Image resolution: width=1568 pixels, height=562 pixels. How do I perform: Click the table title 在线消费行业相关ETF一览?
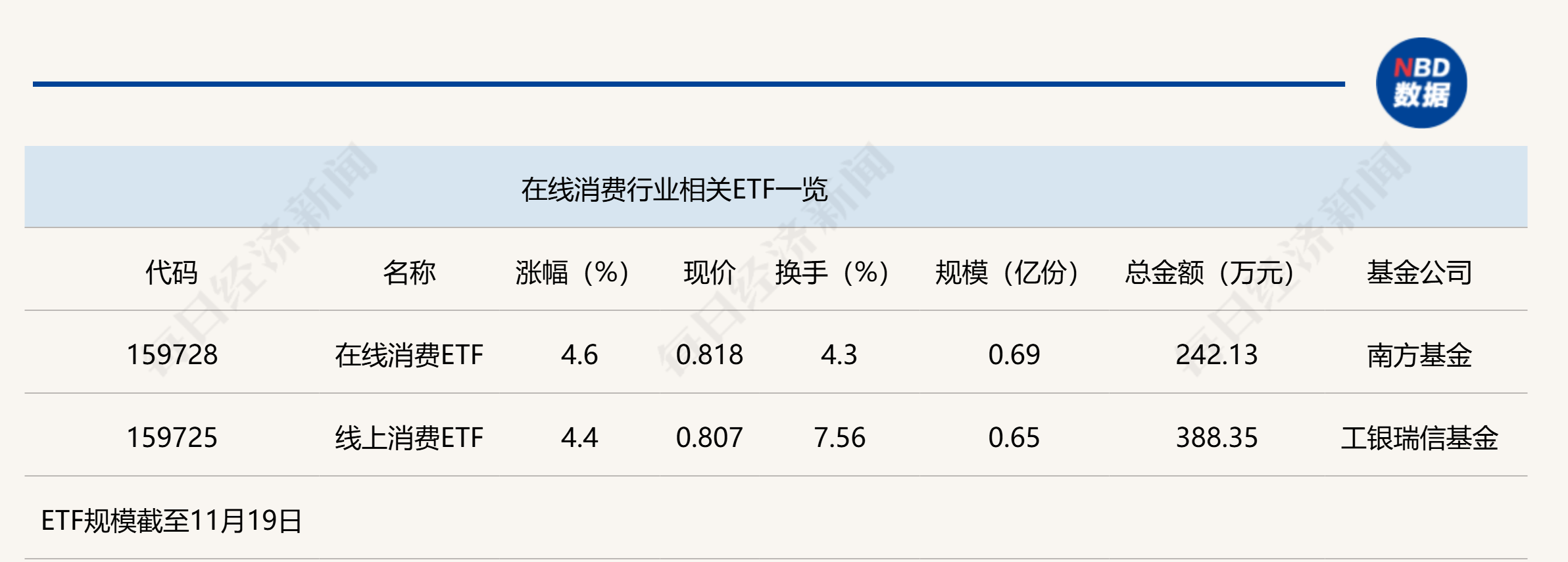pyautogui.click(x=674, y=189)
